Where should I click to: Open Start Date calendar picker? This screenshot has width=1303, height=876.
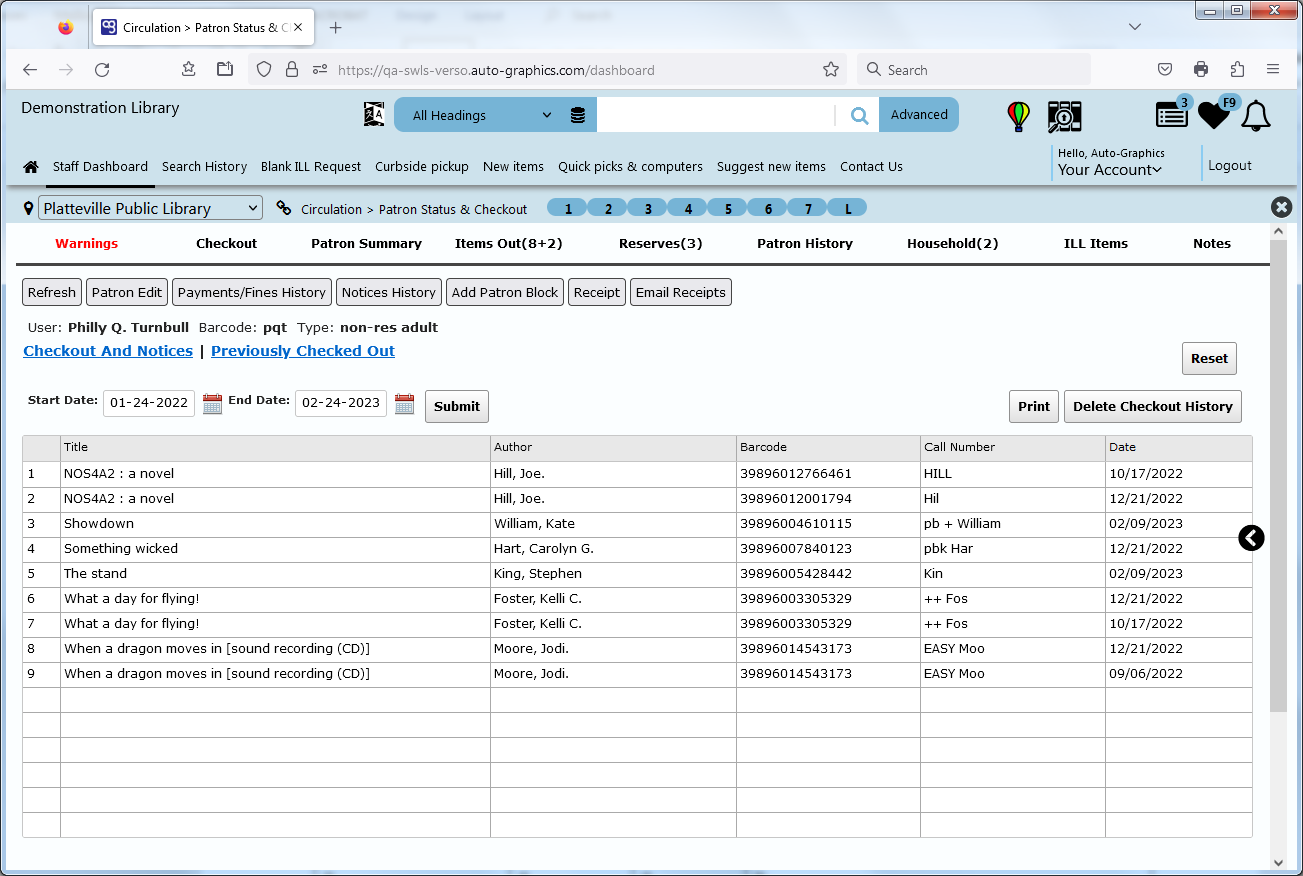coord(212,404)
